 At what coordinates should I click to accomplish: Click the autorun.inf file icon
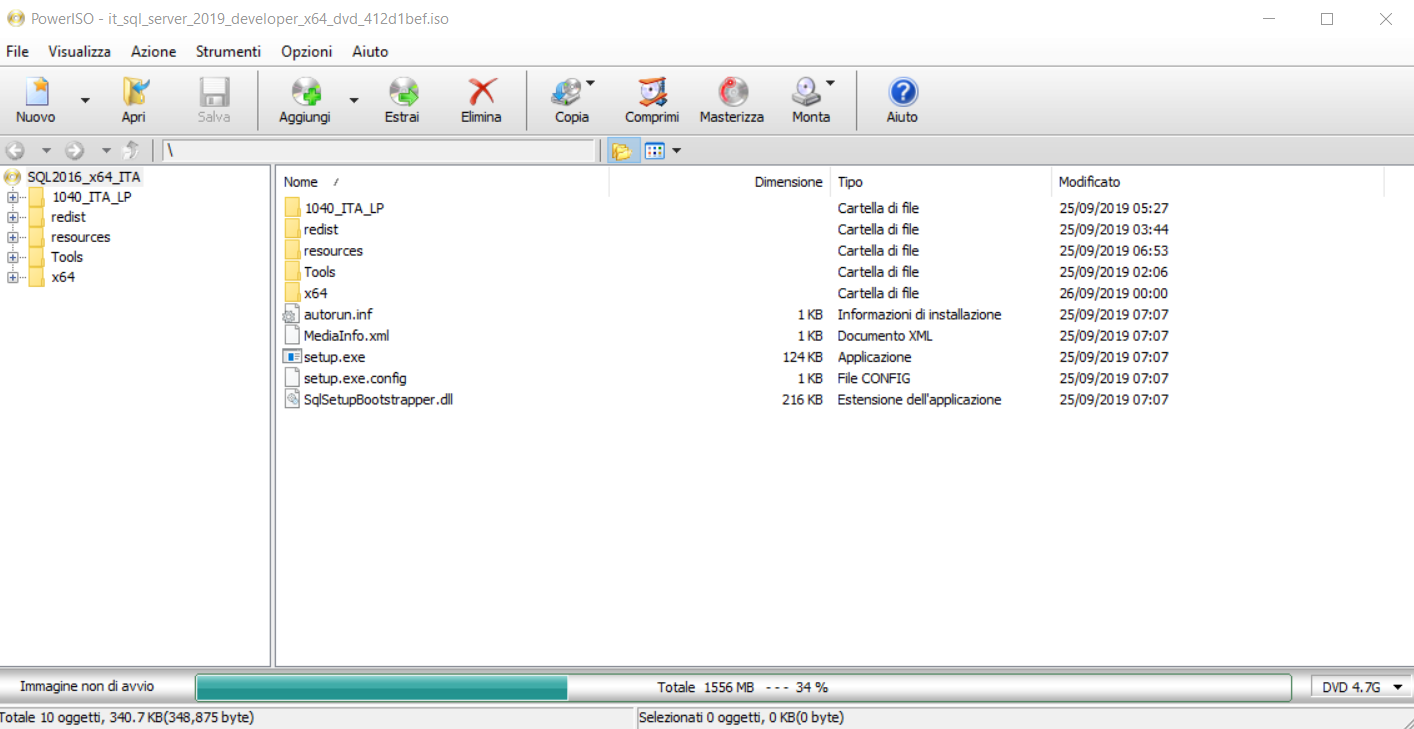[292, 314]
